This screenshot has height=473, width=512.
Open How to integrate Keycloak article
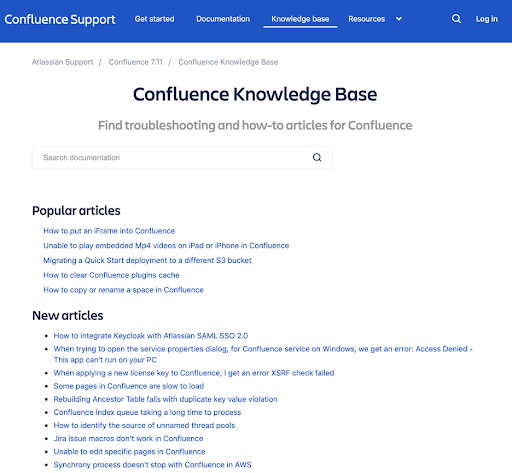[x=151, y=336]
